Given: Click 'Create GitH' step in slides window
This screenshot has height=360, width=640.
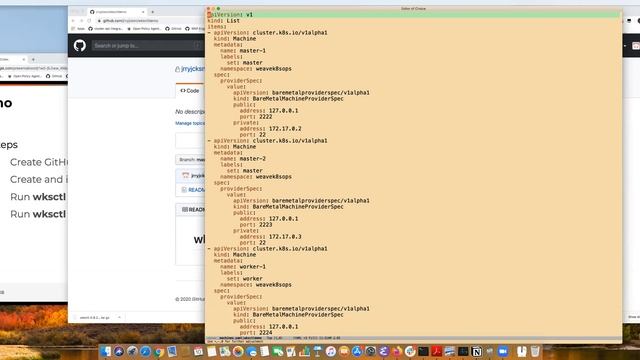Looking at the screenshot, I should pyautogui.click(x=39, y=162).
